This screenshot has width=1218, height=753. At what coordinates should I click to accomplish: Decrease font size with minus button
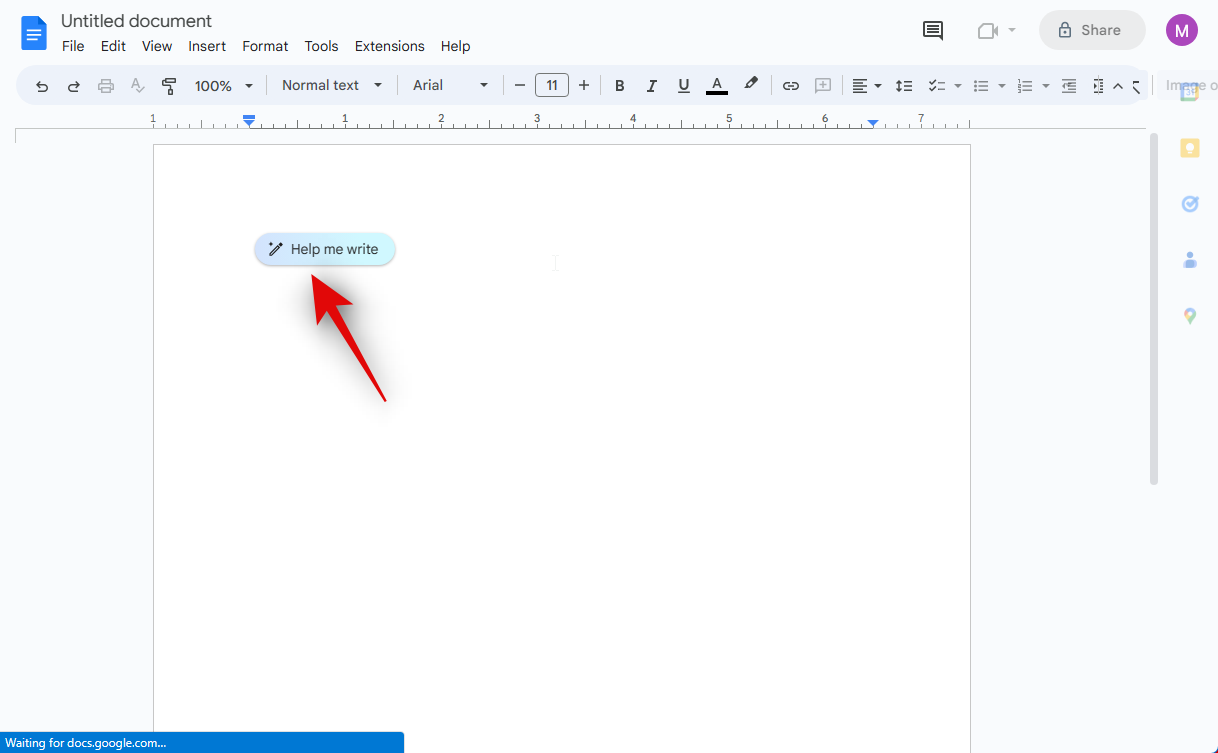pos(520,86)
